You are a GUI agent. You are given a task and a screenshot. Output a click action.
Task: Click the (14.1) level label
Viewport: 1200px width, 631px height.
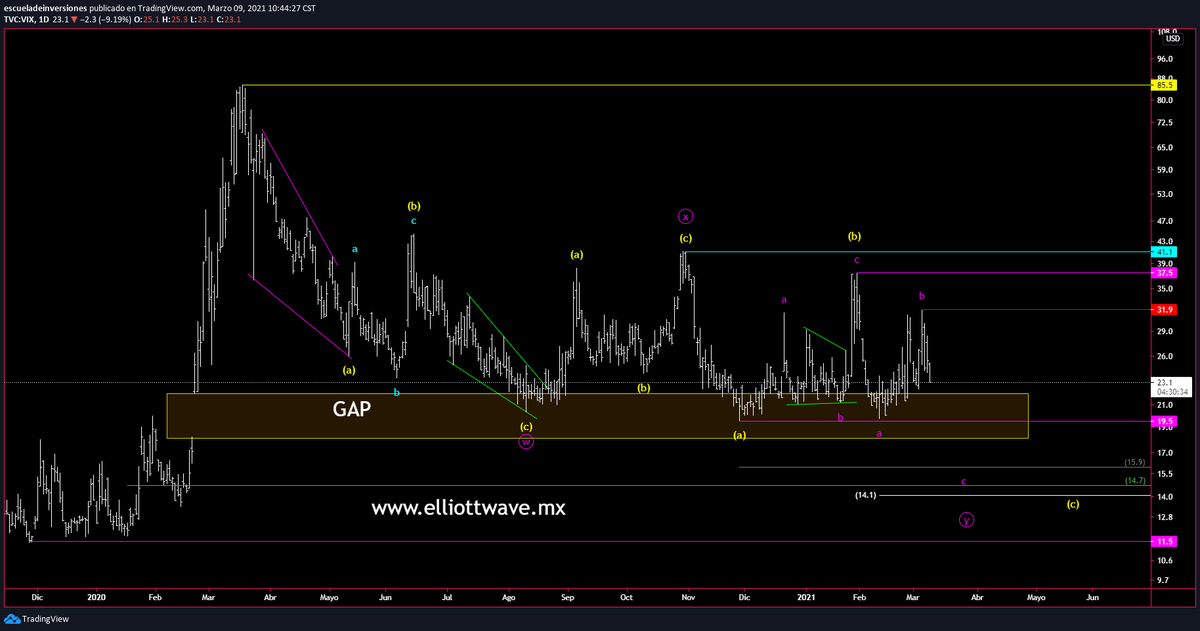point(866,495)
